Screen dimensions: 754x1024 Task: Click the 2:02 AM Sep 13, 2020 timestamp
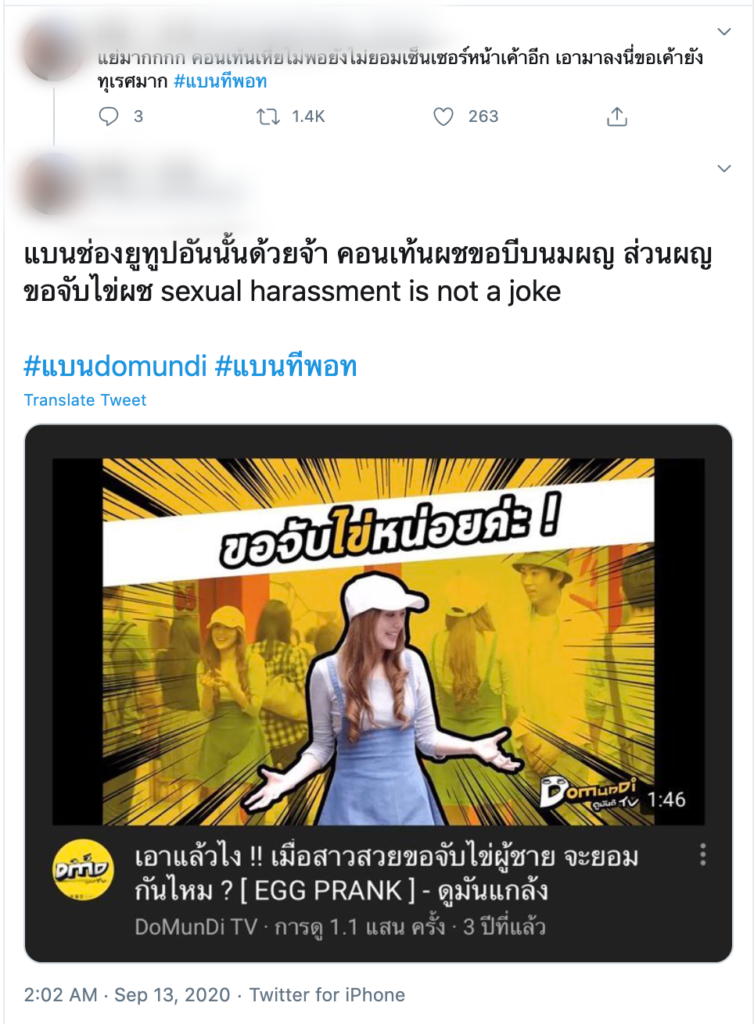click(127, 995)
